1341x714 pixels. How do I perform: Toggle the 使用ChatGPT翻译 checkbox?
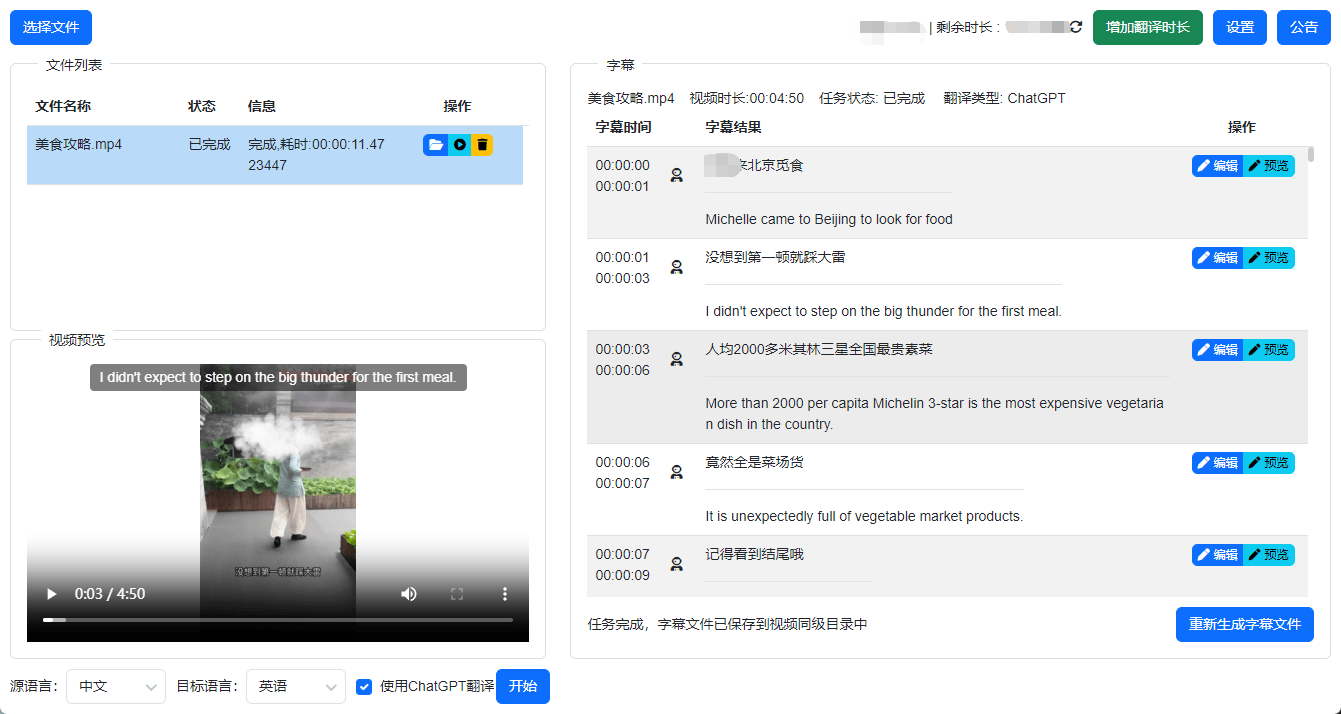[x=364, y=687]
